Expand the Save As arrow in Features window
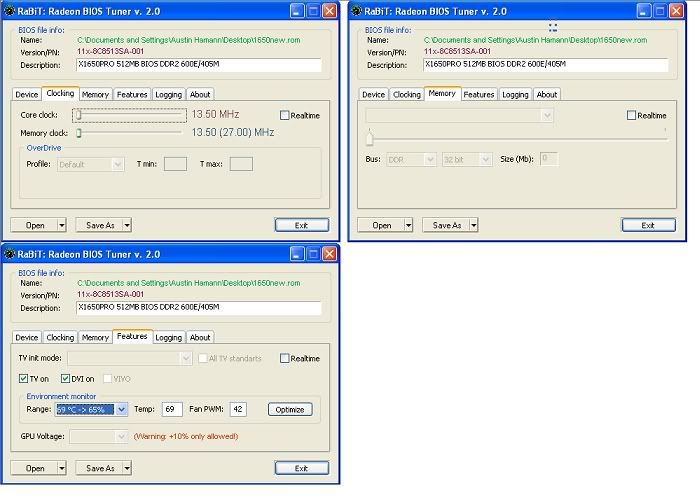The width and height of the screenshot is (700, 500). point(127,468)
